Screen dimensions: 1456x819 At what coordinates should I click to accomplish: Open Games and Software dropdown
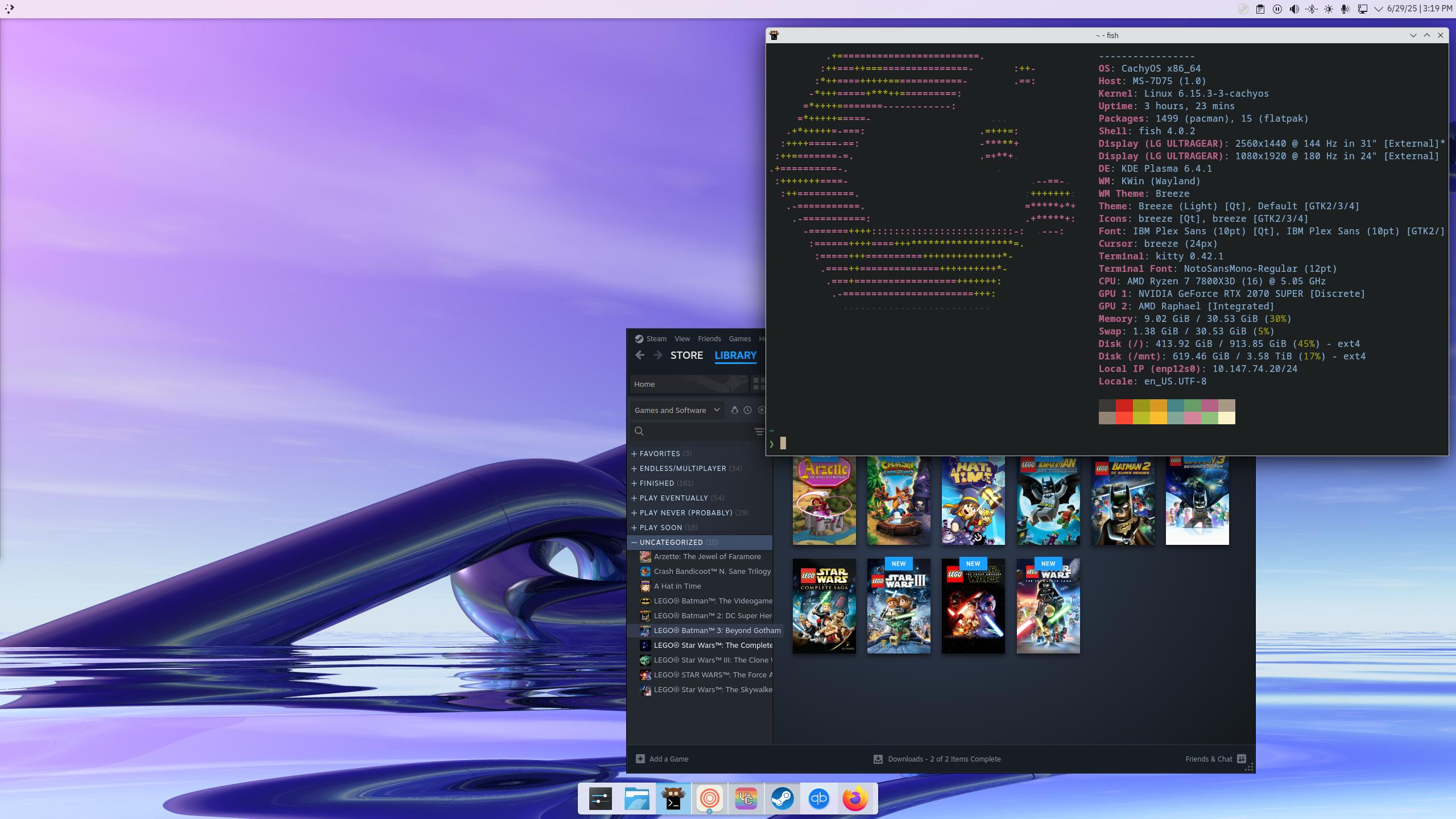[x=677, y=410]
